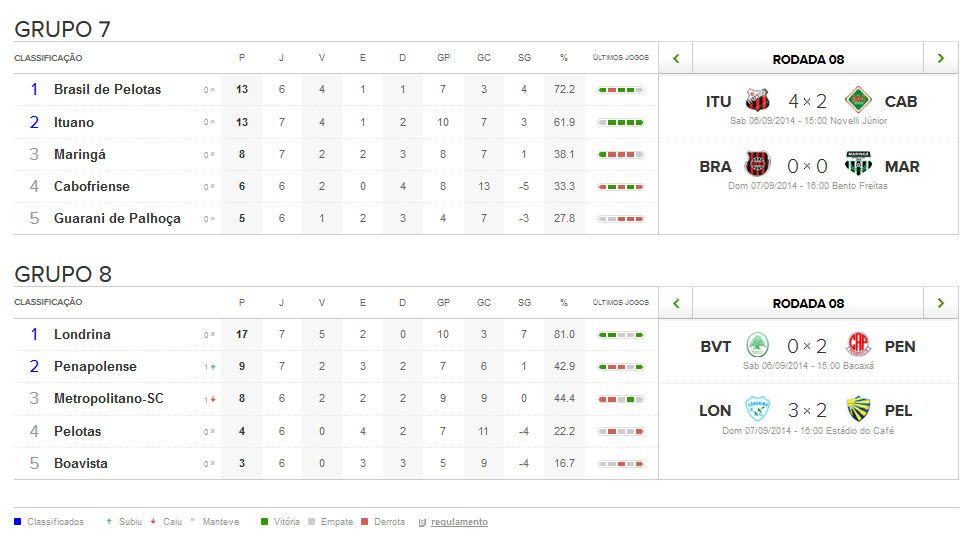Go to next round in Grupo 7
The height and width of the screenshot is (541, 972).
tap(941, 59)
